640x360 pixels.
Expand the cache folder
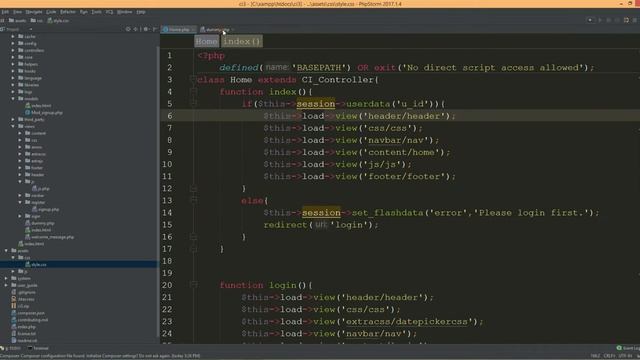[x=13, y=36]
